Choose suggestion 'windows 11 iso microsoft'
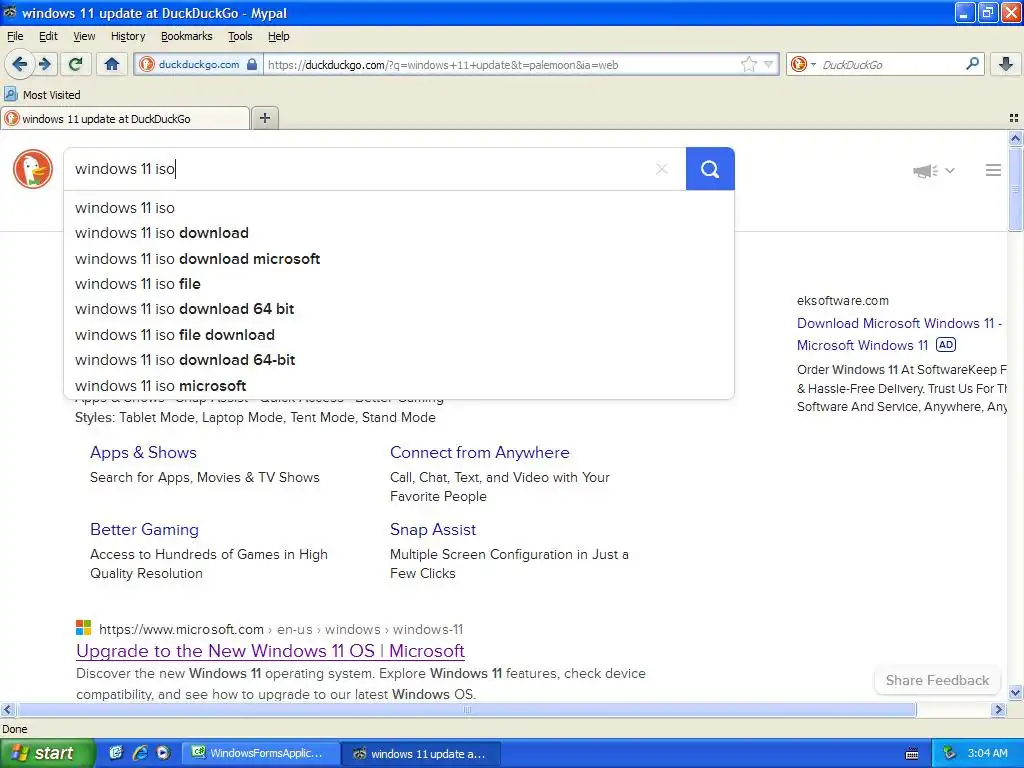The height and width of the screenshot is (768, 1024). (x=398, y=386)
